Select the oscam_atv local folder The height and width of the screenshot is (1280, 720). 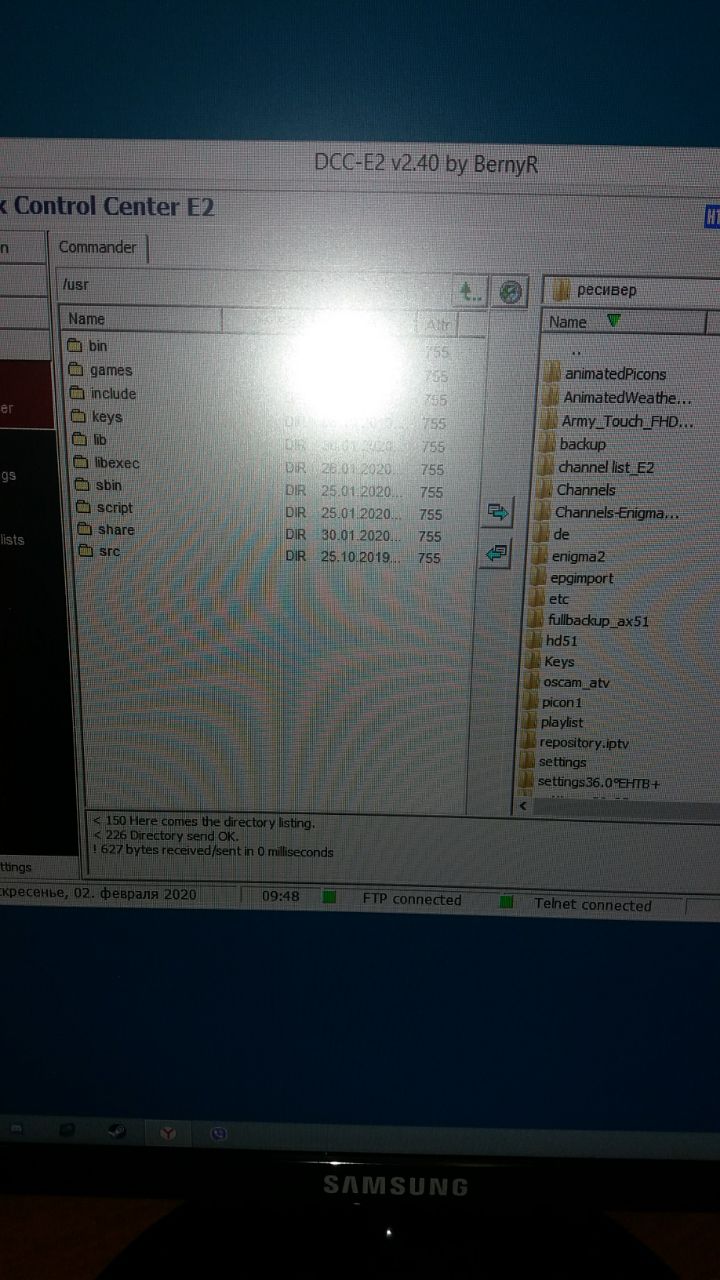tap(566, 683)
